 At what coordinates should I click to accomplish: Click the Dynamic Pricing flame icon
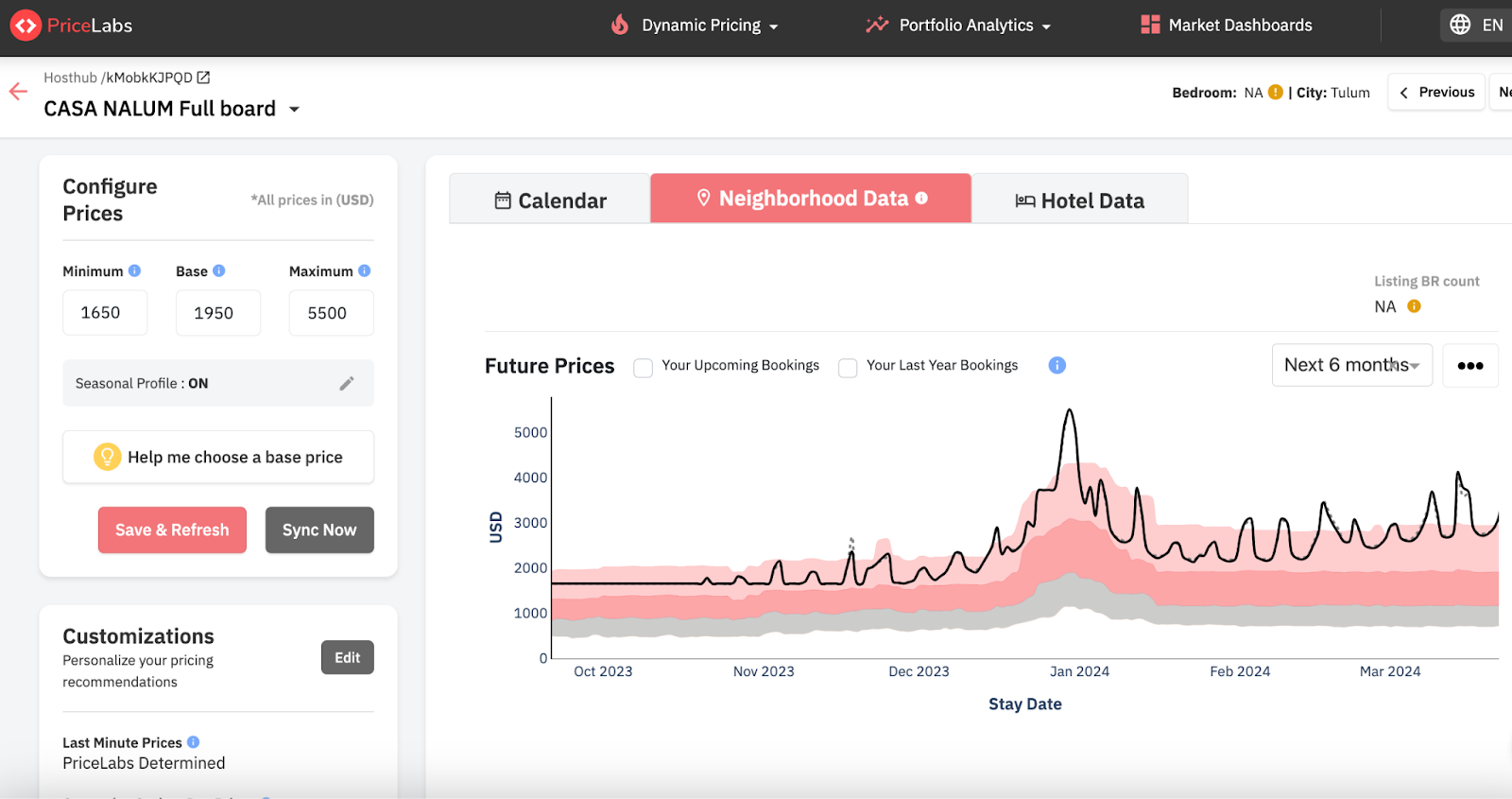(620, 25)
